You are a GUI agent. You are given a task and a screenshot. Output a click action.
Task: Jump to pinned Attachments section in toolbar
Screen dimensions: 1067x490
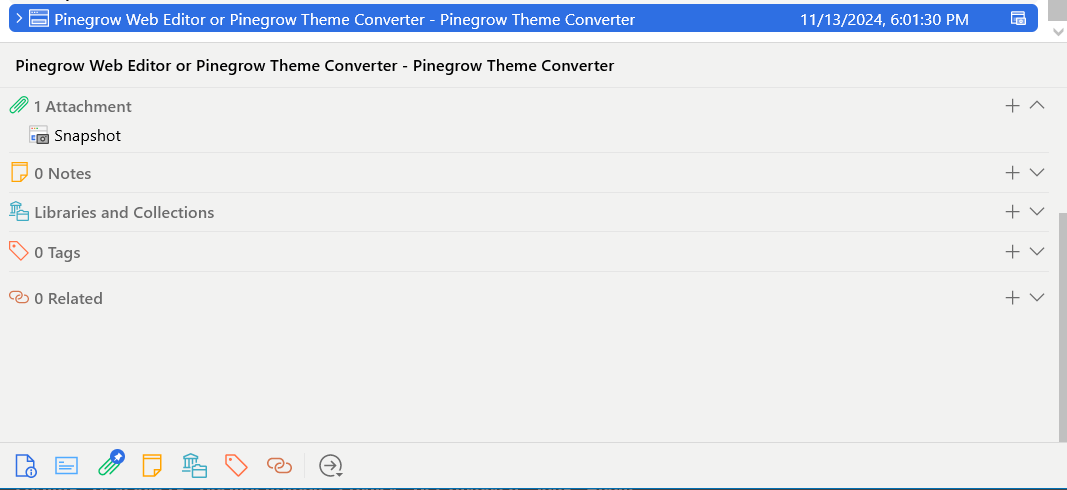111,463
